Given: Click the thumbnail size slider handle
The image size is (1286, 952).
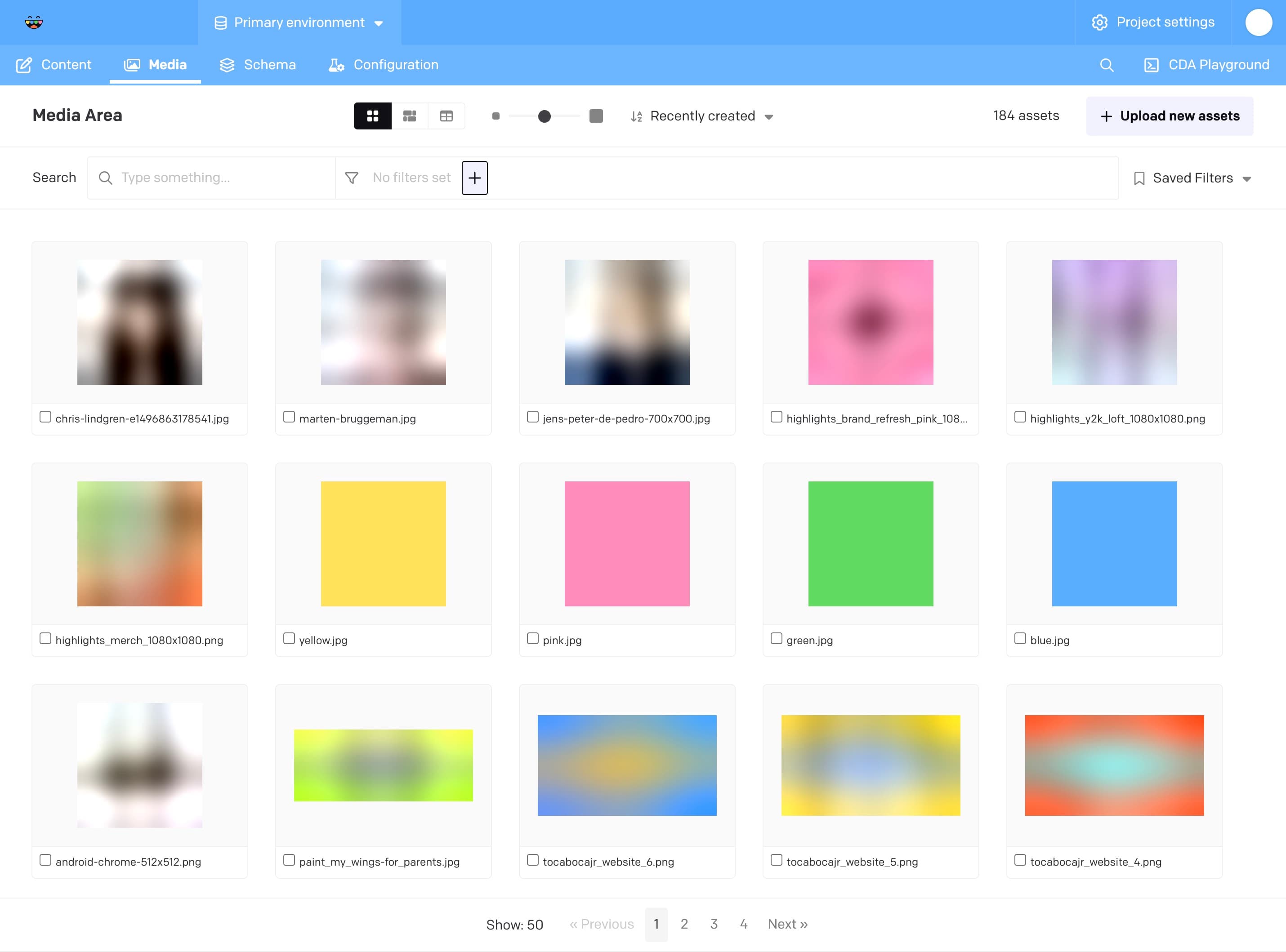Looking at the screenshot, I should pos(544,116).
